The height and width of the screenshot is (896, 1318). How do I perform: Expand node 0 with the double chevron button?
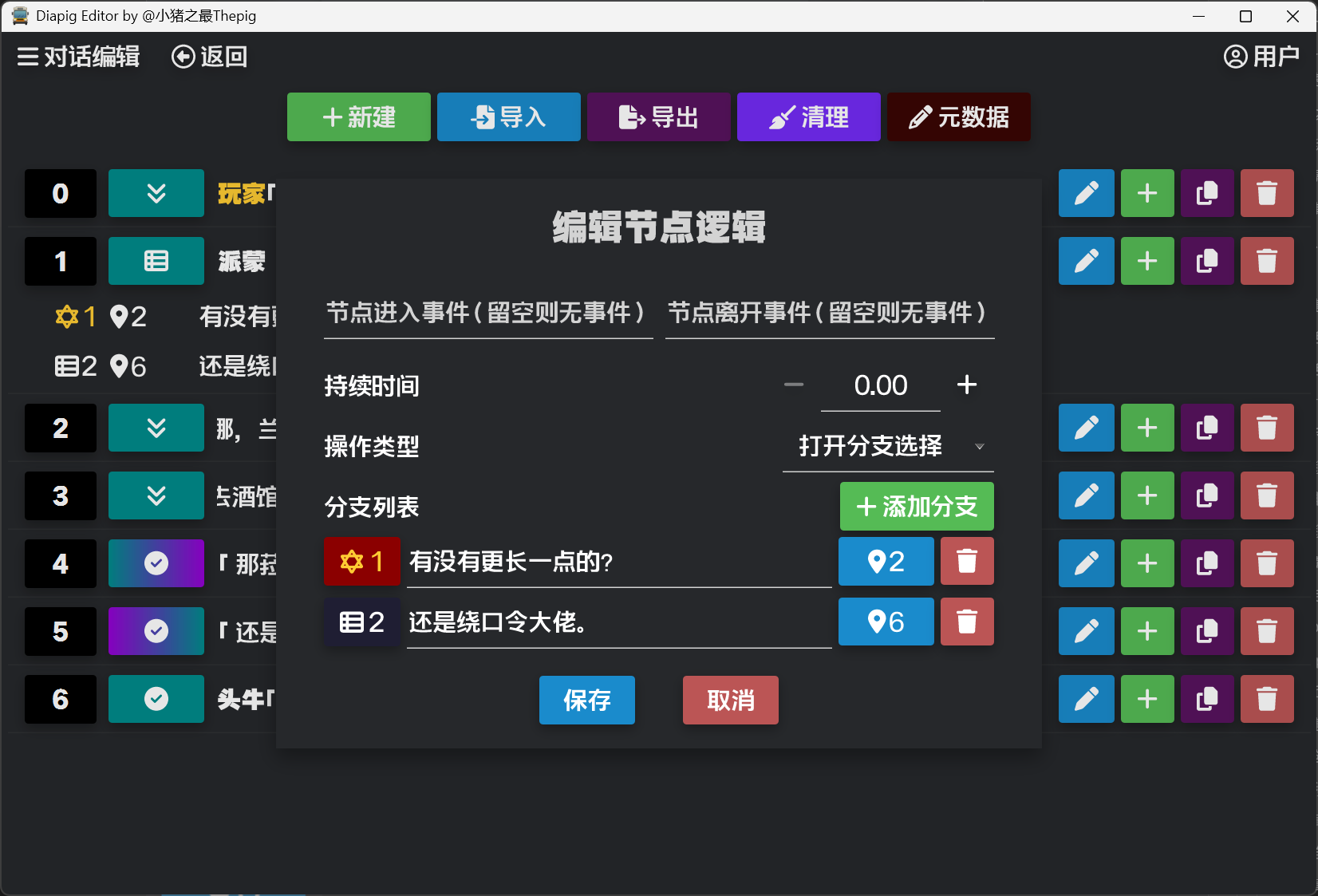coord(156,193)
